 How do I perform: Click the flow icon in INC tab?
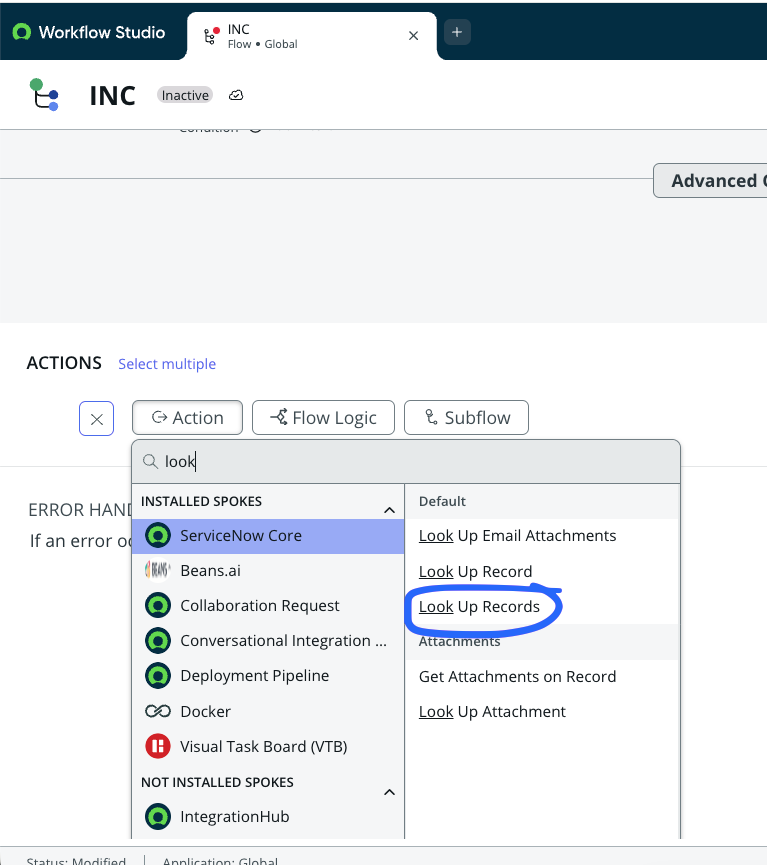(211, 35)
